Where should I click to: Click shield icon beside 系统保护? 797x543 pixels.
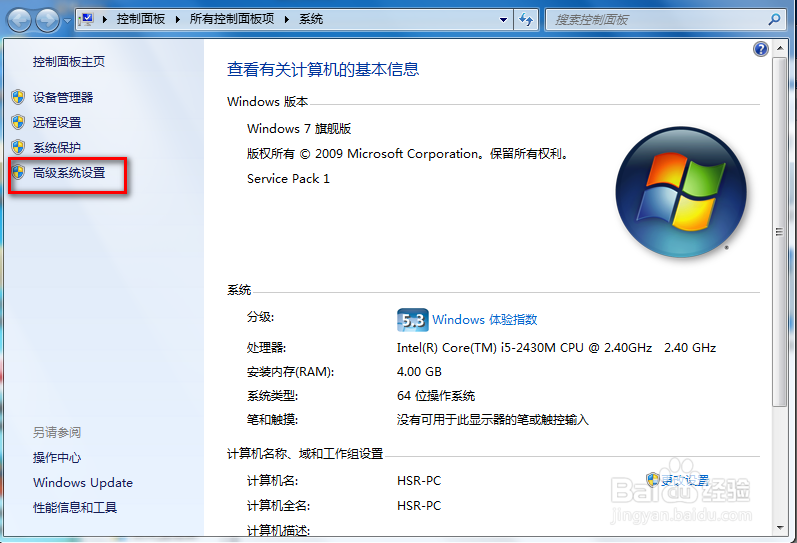[18, 147]
